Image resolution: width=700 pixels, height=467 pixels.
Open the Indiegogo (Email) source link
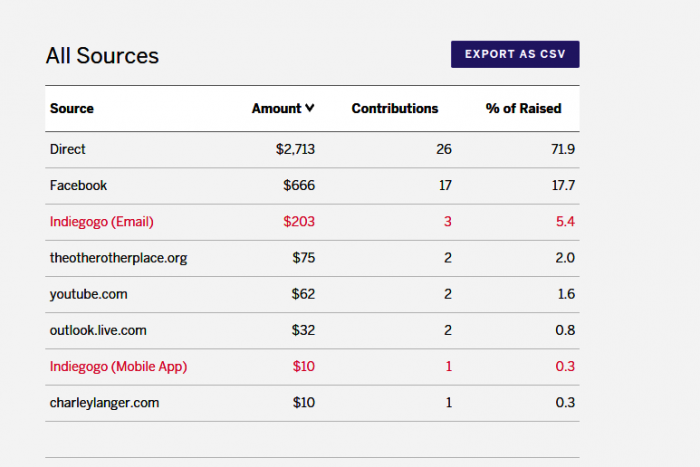pyautogui.click(x=101, y=221)
